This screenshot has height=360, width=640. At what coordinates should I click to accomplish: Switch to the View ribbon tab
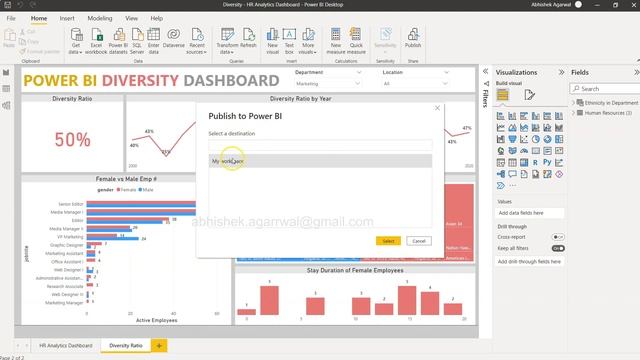pos(131,18)
